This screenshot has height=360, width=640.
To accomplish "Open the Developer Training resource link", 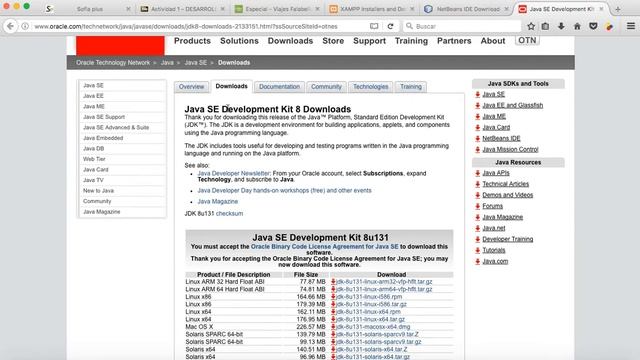I will click(x=508, y=239).
